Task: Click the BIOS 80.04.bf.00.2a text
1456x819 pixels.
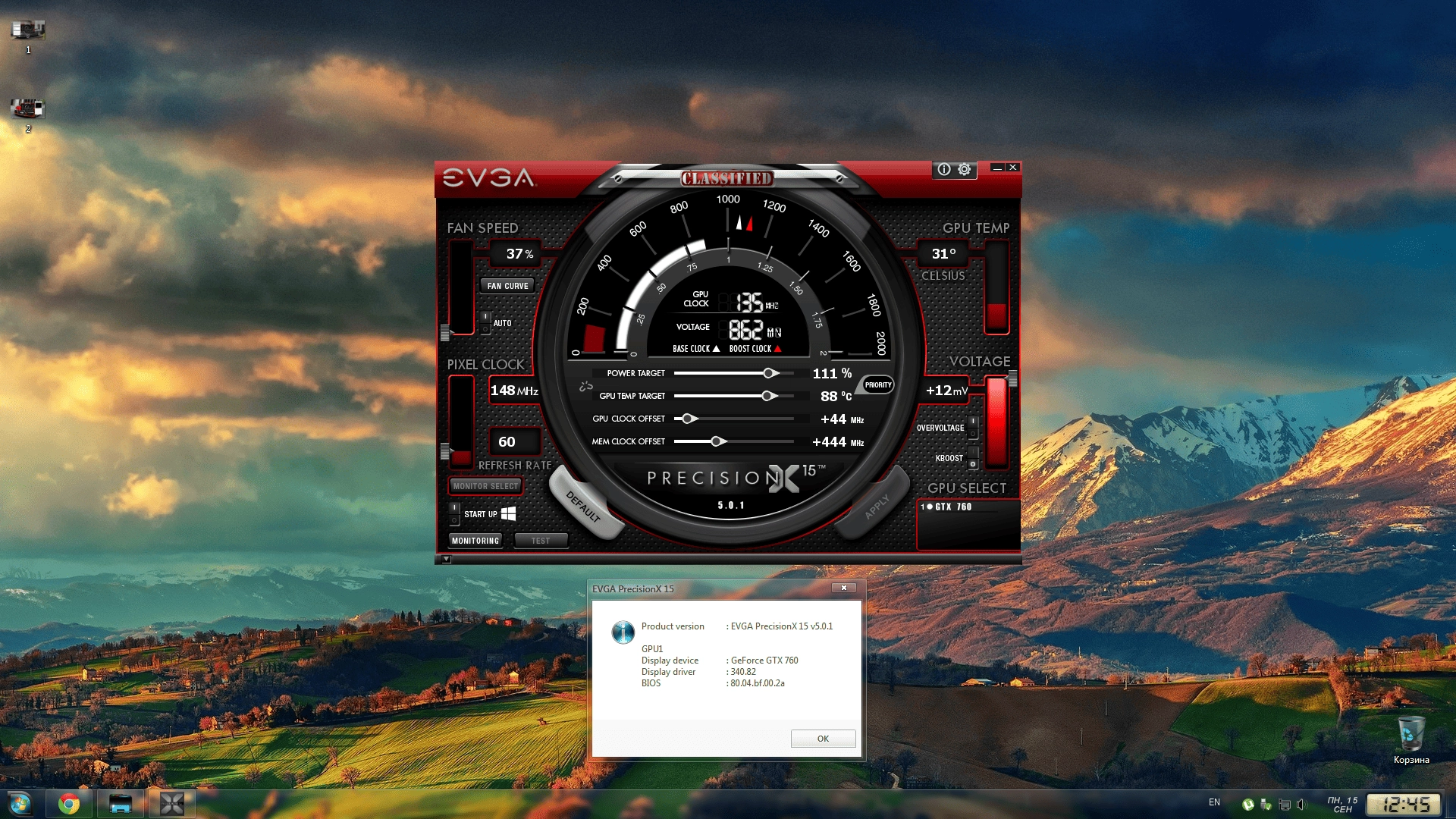Action: (758, 683)
